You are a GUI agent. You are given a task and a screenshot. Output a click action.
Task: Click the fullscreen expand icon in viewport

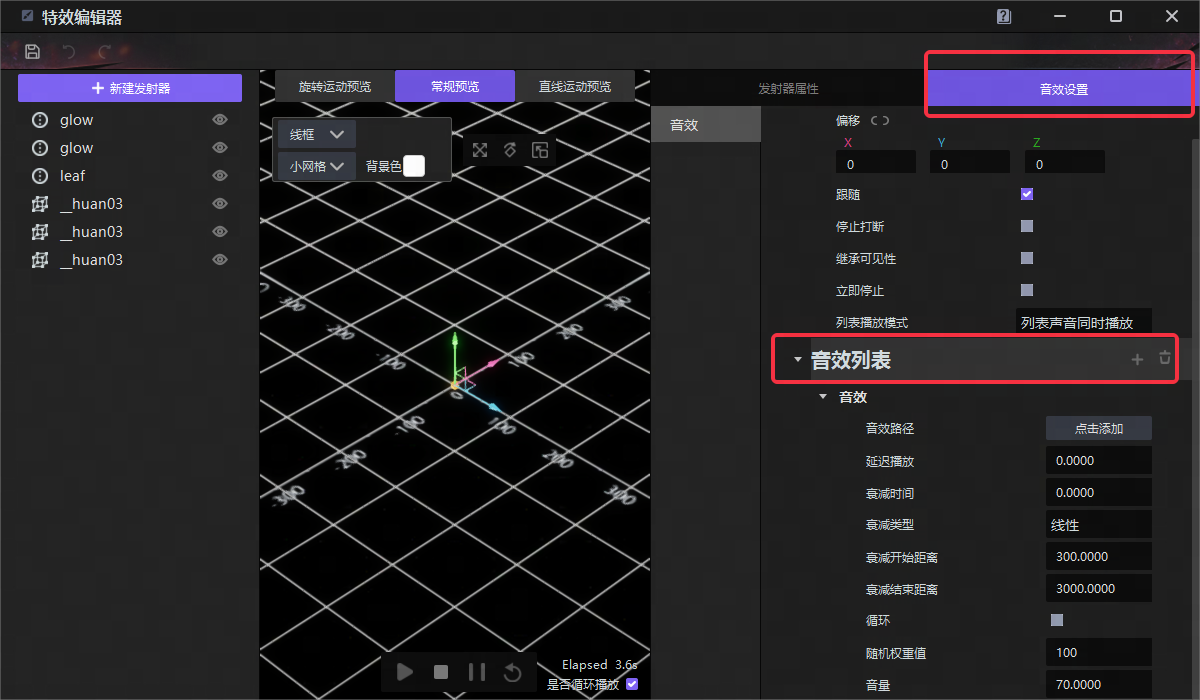pos(480,150)
